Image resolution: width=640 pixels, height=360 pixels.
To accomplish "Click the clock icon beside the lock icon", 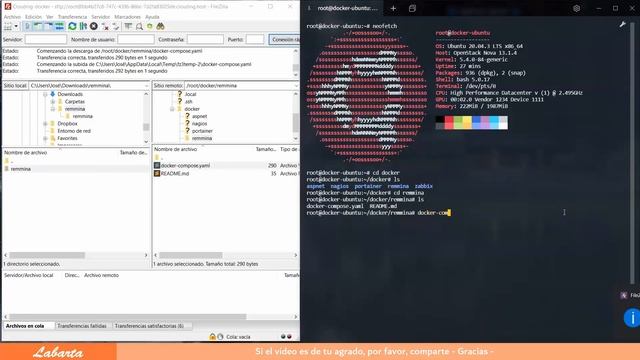I will pos(220,337).
